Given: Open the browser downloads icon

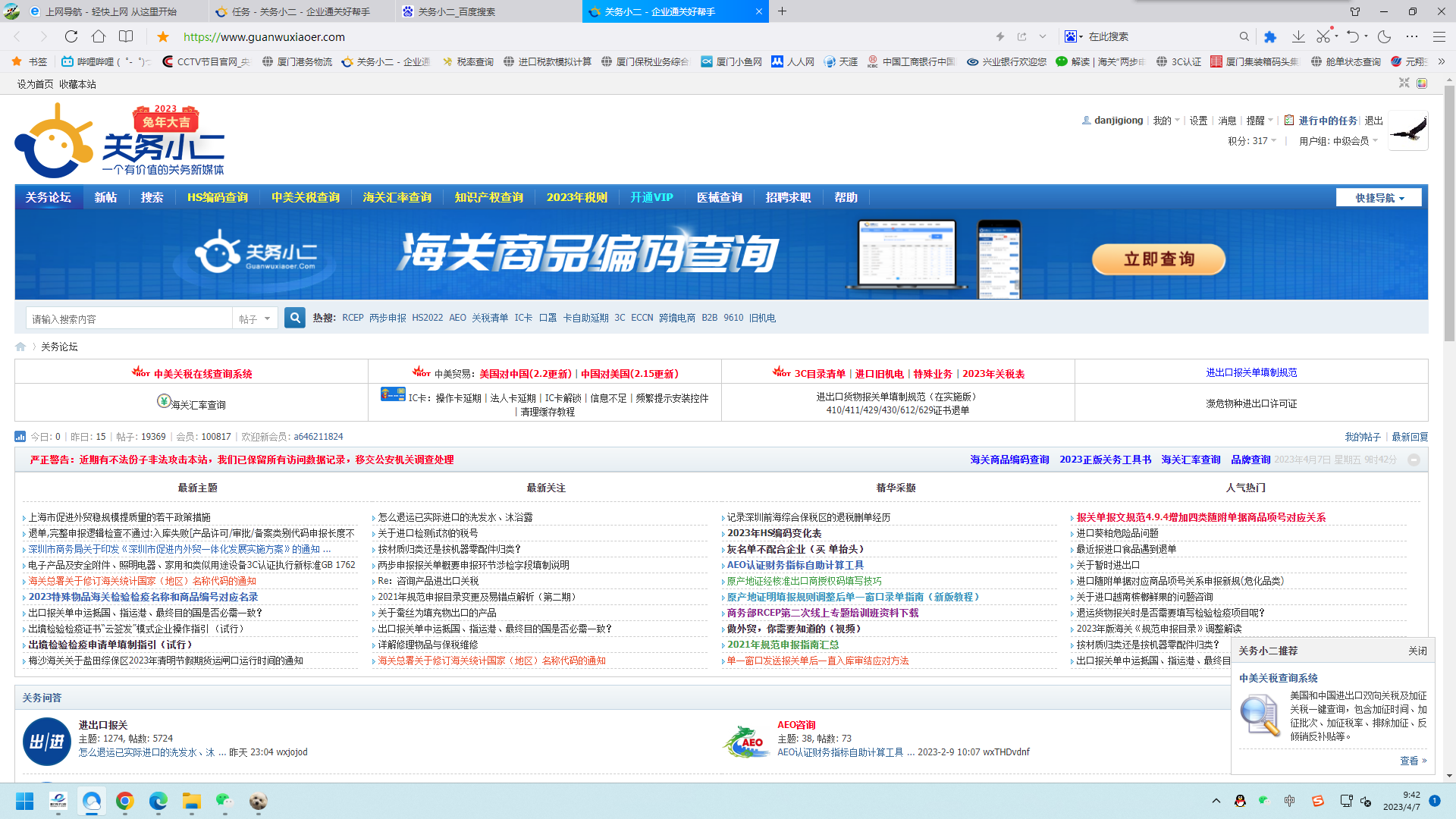Looking at the screenshot, I should pyautogui.click(x=1298, y=36).
